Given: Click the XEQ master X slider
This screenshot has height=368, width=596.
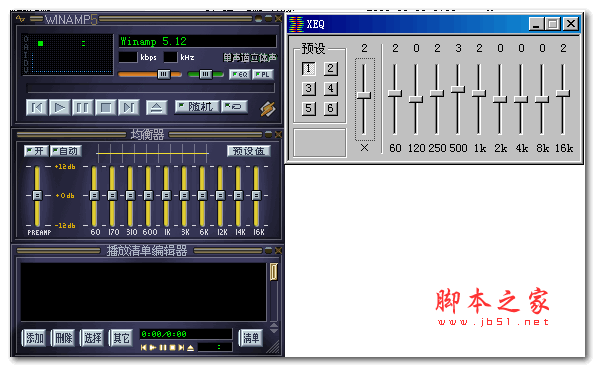Looking at the screenshot, I should click(x=364, y=95).
